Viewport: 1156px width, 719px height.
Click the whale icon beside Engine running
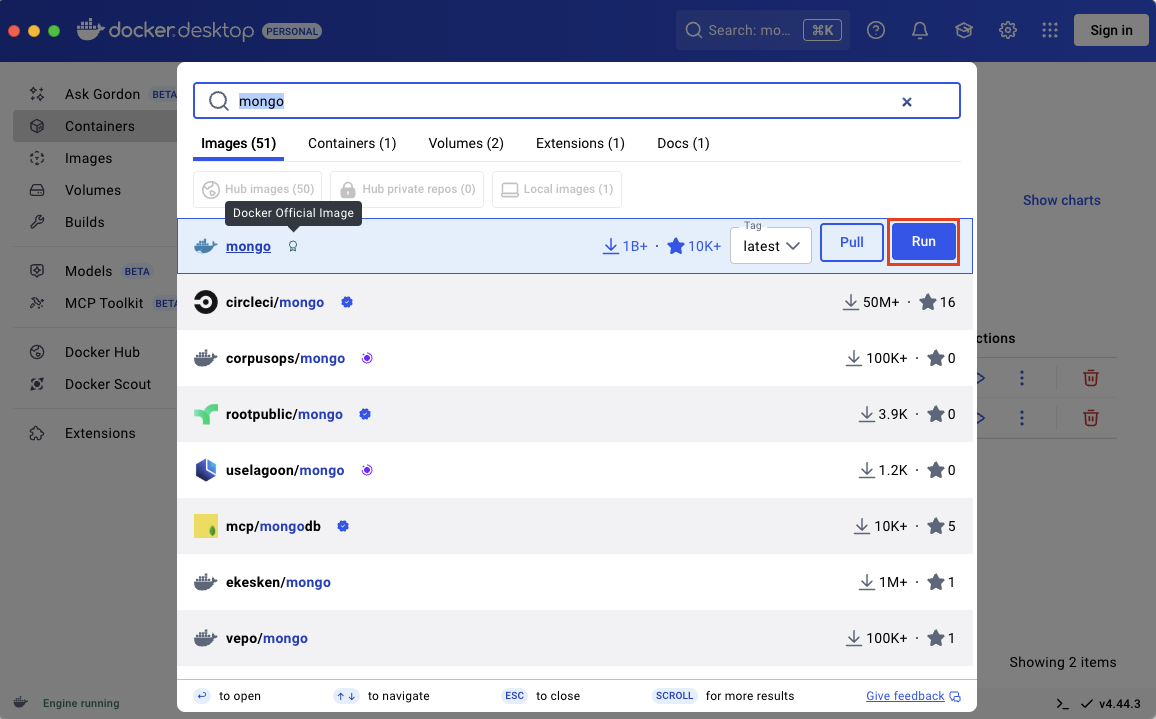21,702
